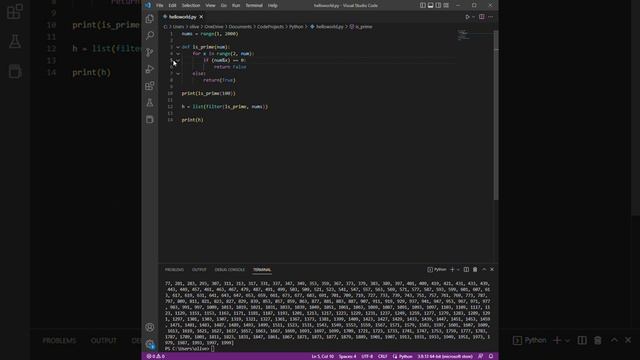Viewport: 640px width, 360px height.
Task: Open the Selection menu
Action: point(191,5)
